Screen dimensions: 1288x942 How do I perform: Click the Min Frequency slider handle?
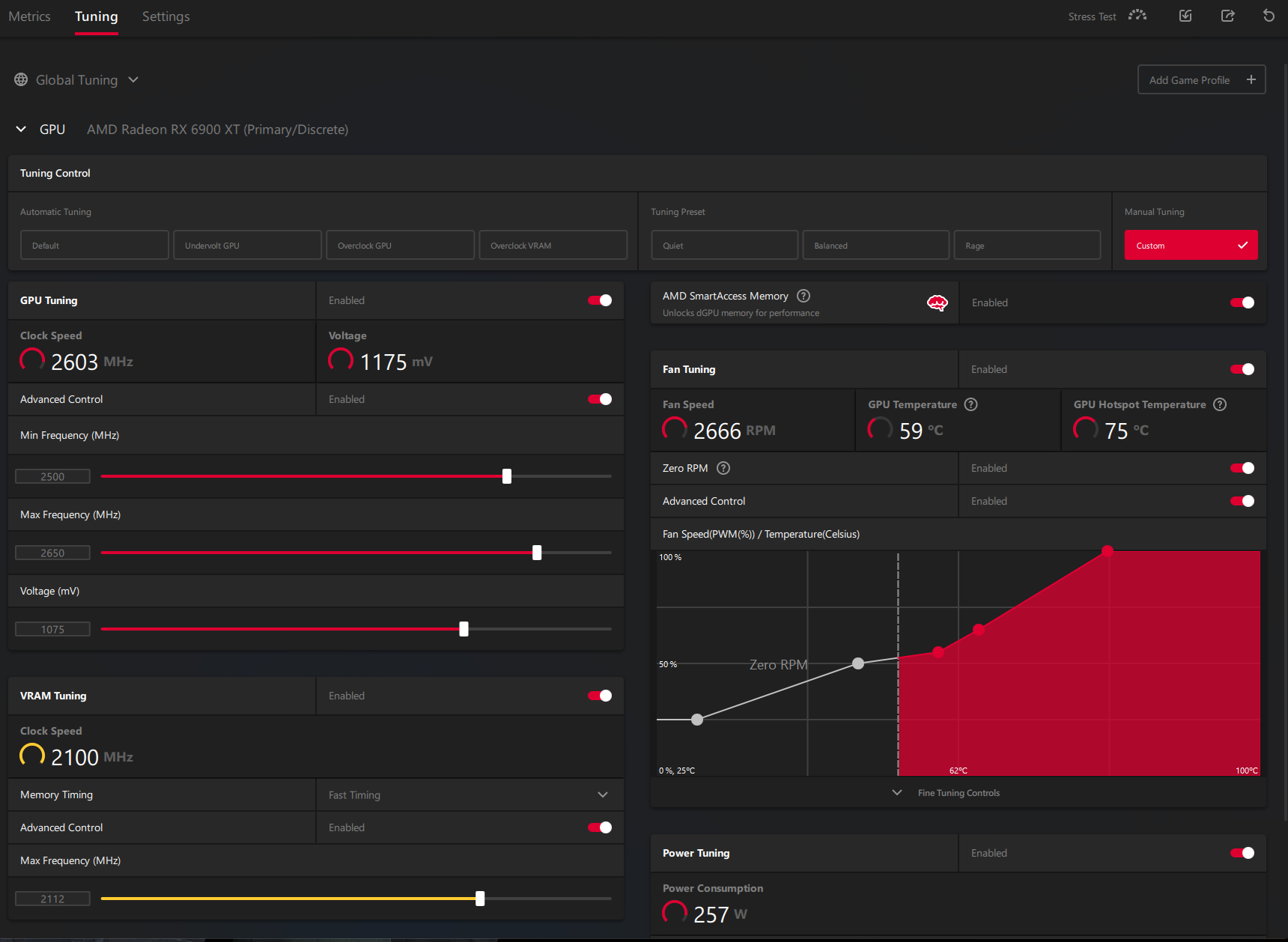507,476
